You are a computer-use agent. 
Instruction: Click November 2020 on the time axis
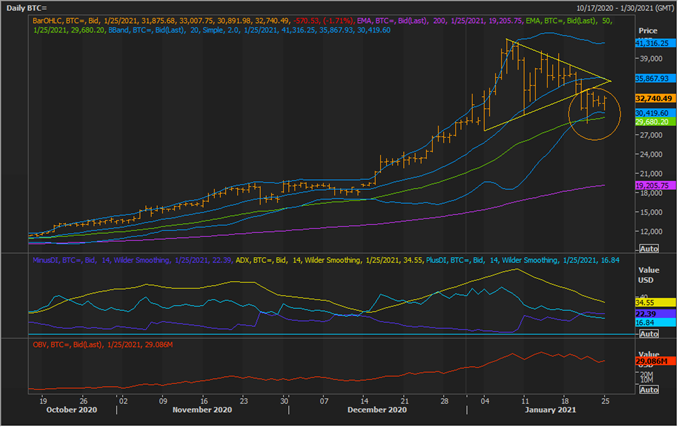pyautogui.click(x=202, y=410)
